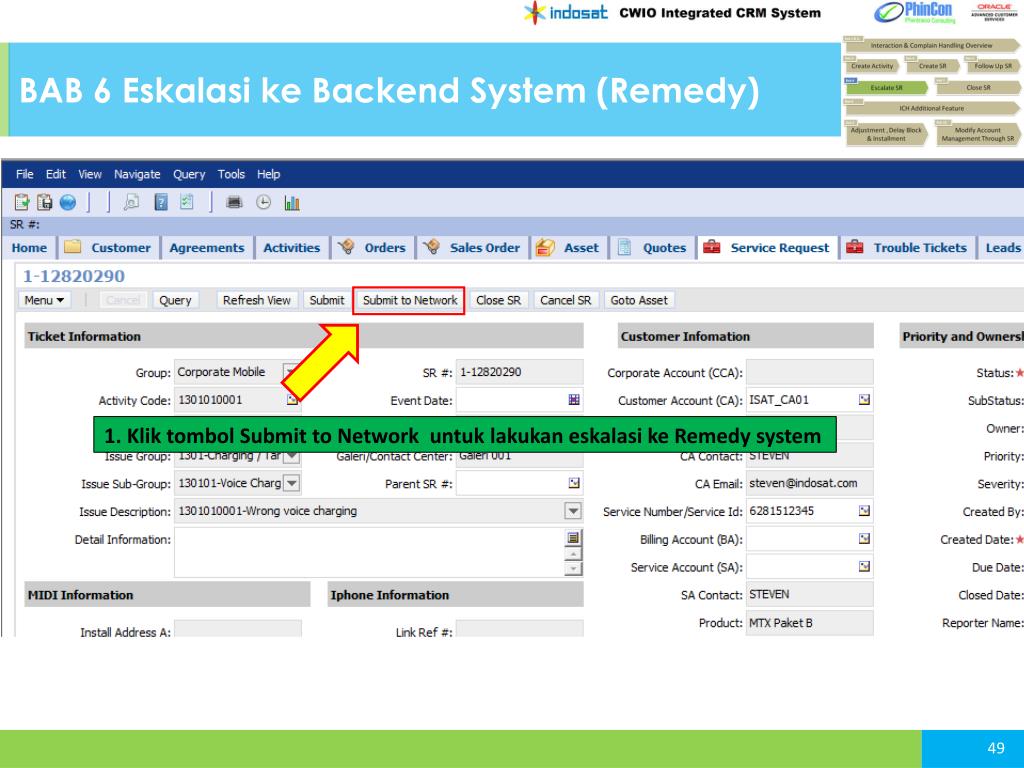
Task: Open the Detail Information text editor icon
Action: point(573,537)
